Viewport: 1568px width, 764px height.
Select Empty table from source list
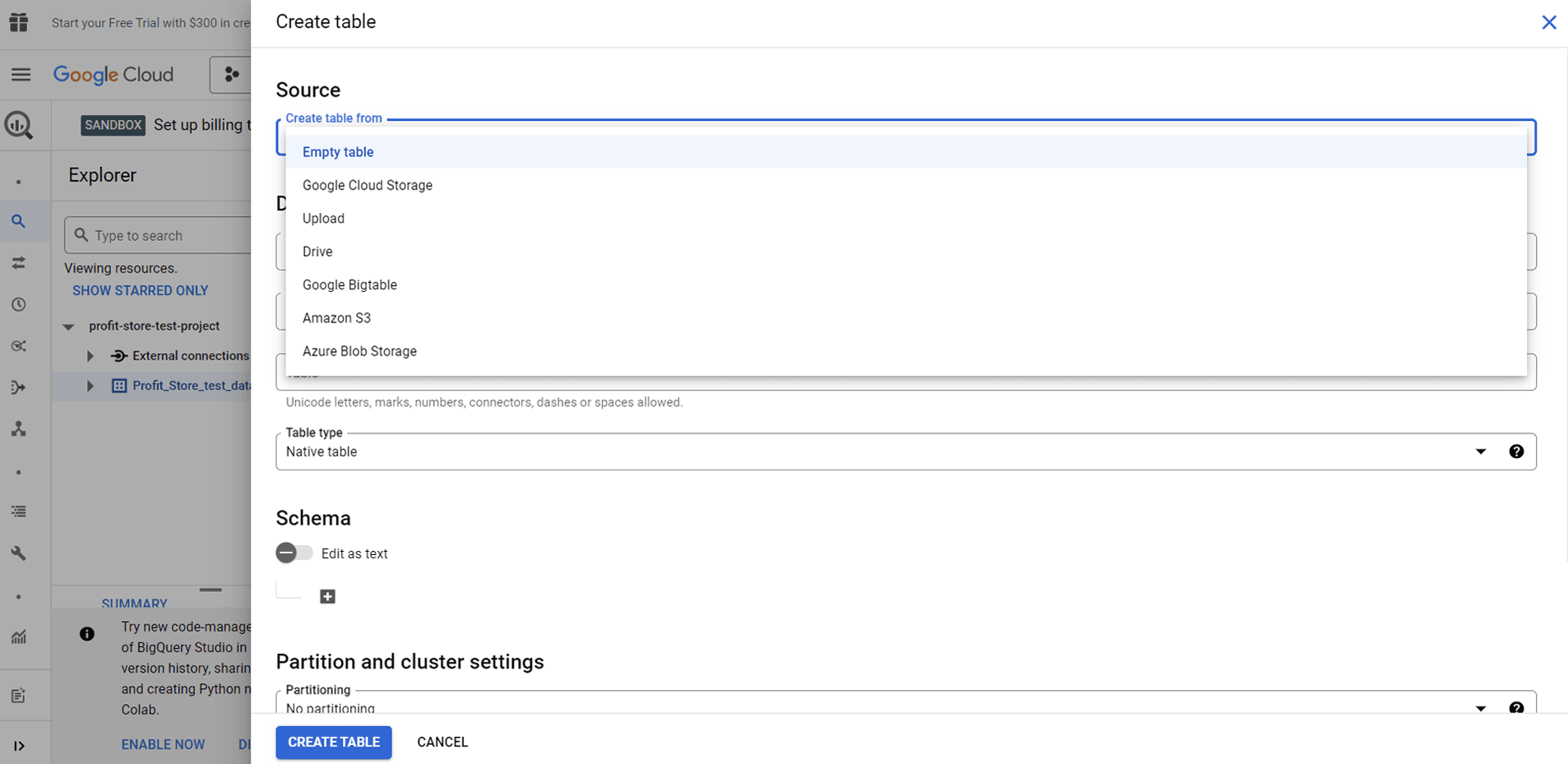[x=905, y=152]
